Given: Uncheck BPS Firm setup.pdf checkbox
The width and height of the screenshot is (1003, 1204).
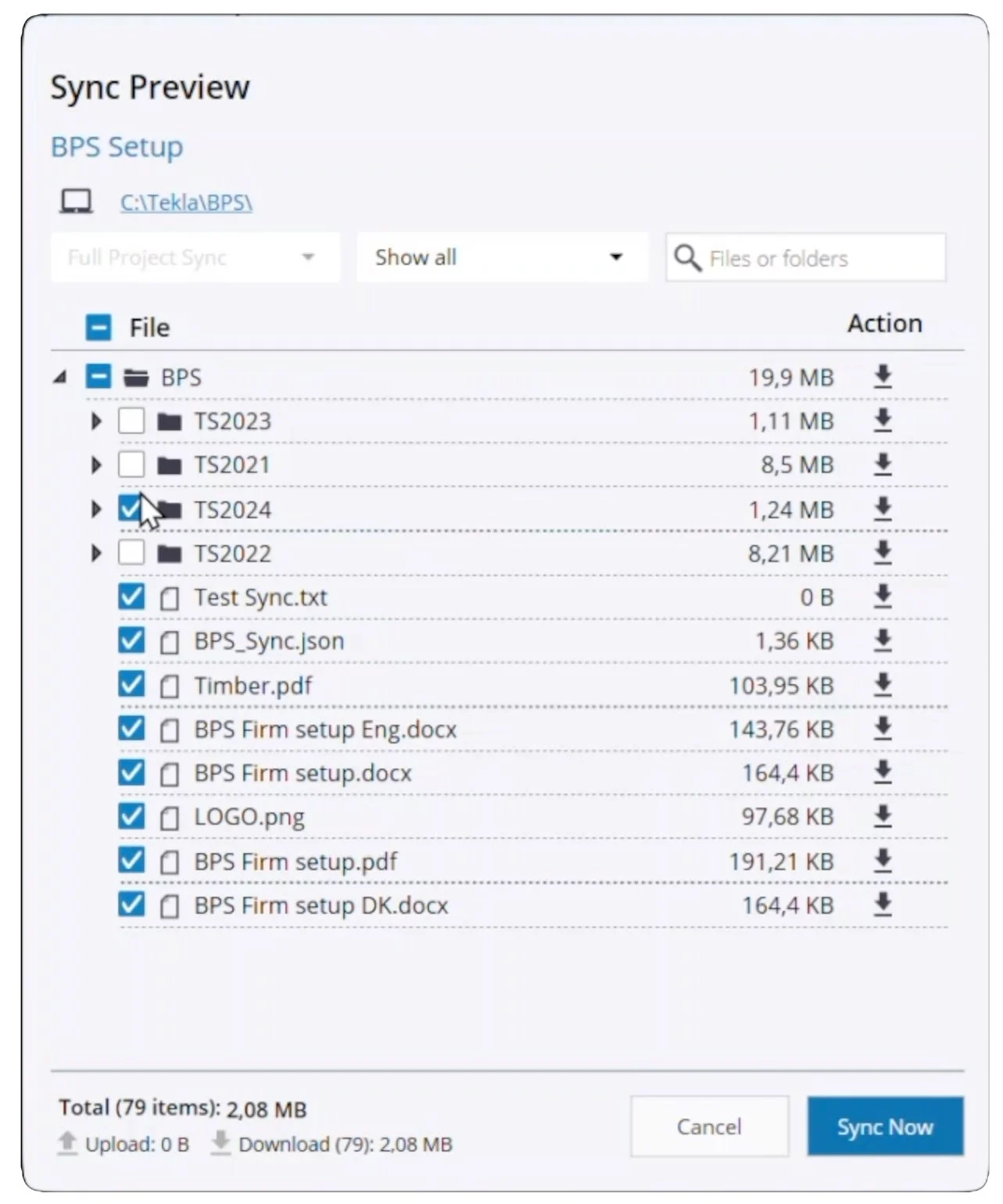Looking at the screenshot, I should pyautogui.click(x=131, y=861).
